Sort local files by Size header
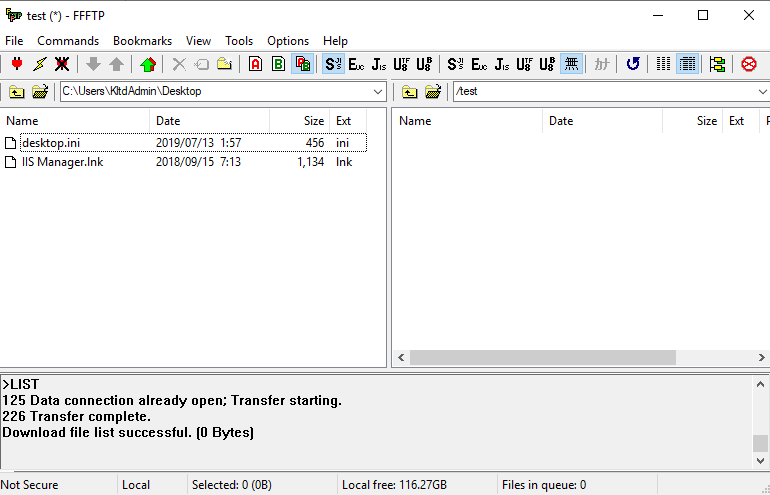 coord(300,121)
